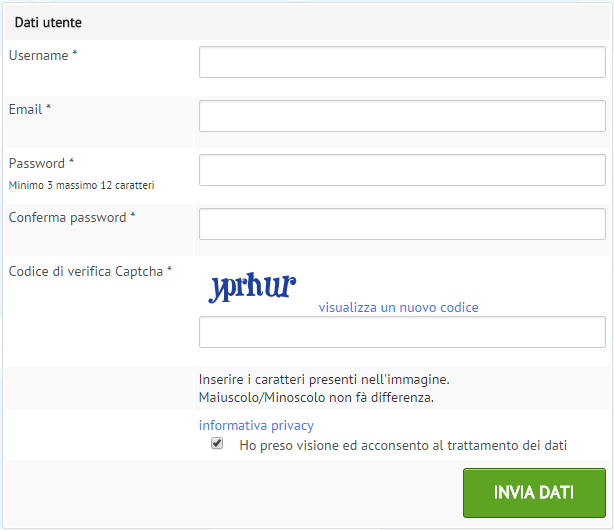Click the 'Ho preso visione ed acconsento' text
This screenshot has width=614, height=530.
(403, 445)
